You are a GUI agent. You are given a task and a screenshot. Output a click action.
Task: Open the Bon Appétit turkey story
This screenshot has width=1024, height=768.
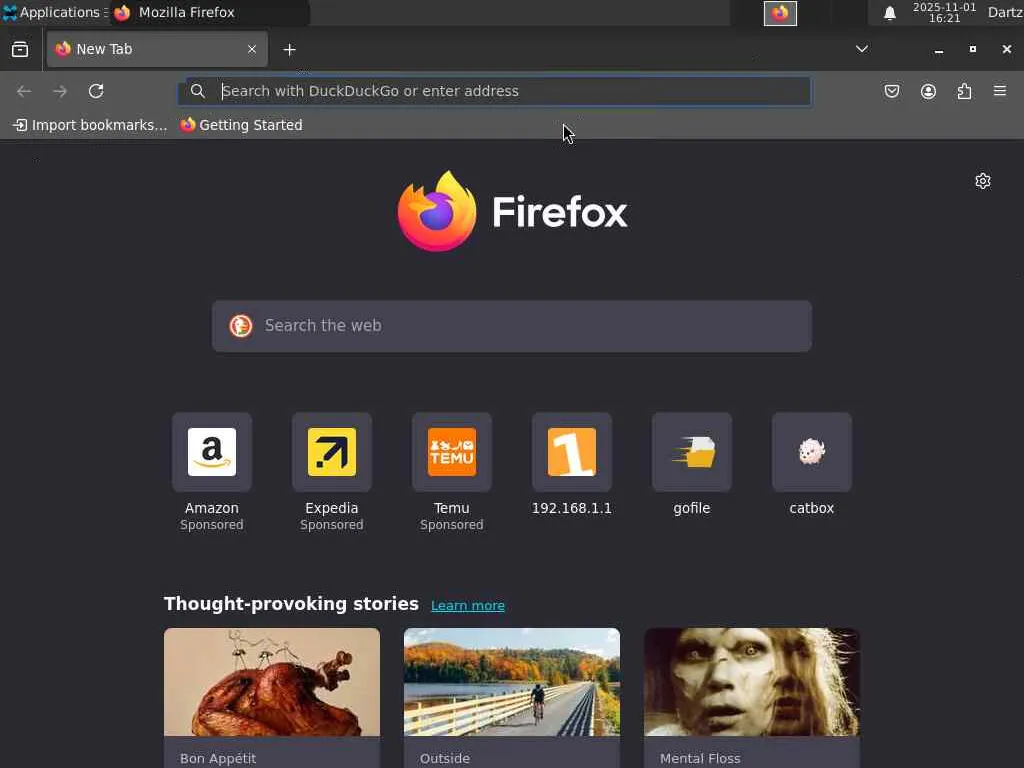(272, 697)
